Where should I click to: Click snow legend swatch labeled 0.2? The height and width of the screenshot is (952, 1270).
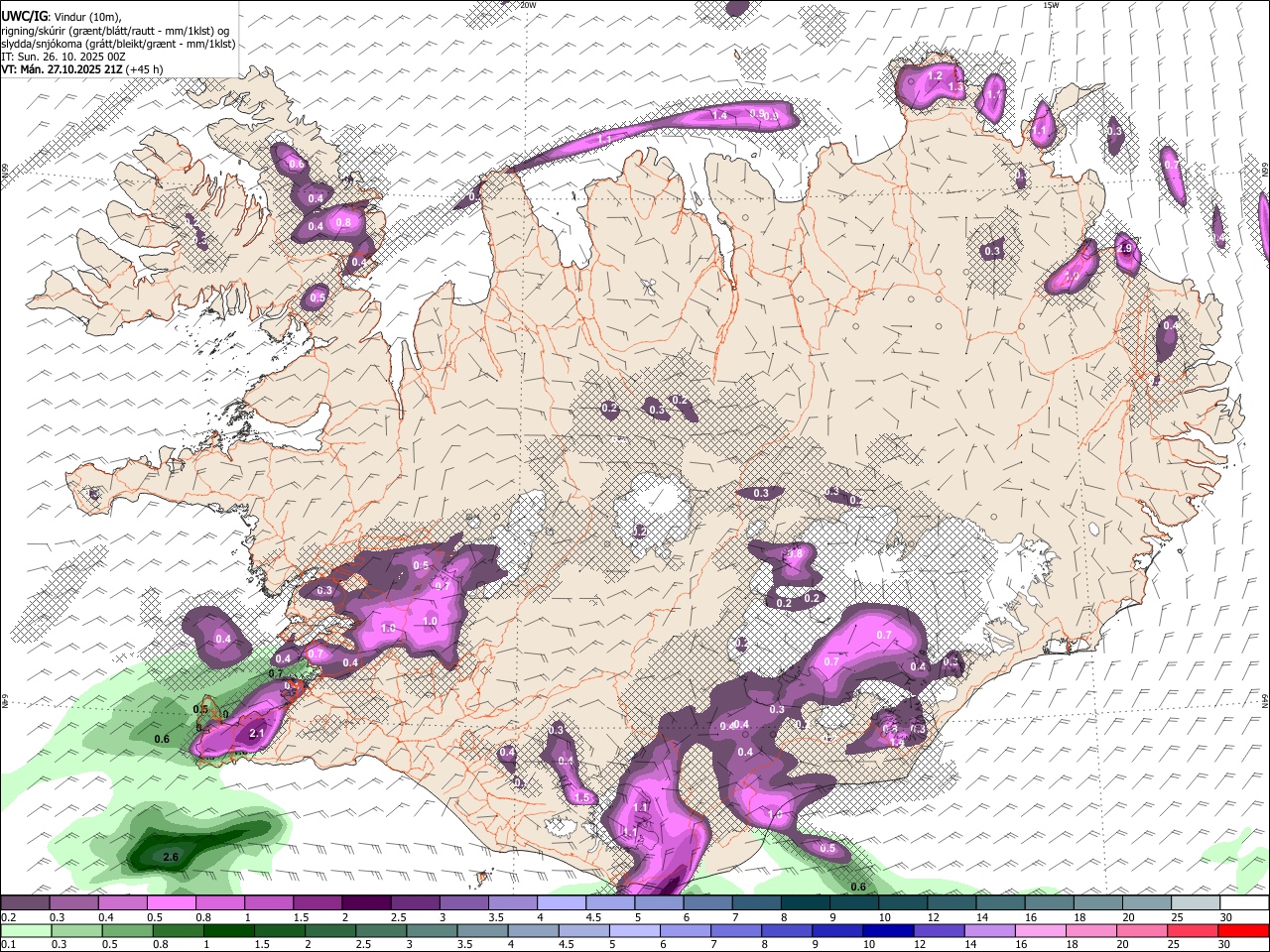25,903
